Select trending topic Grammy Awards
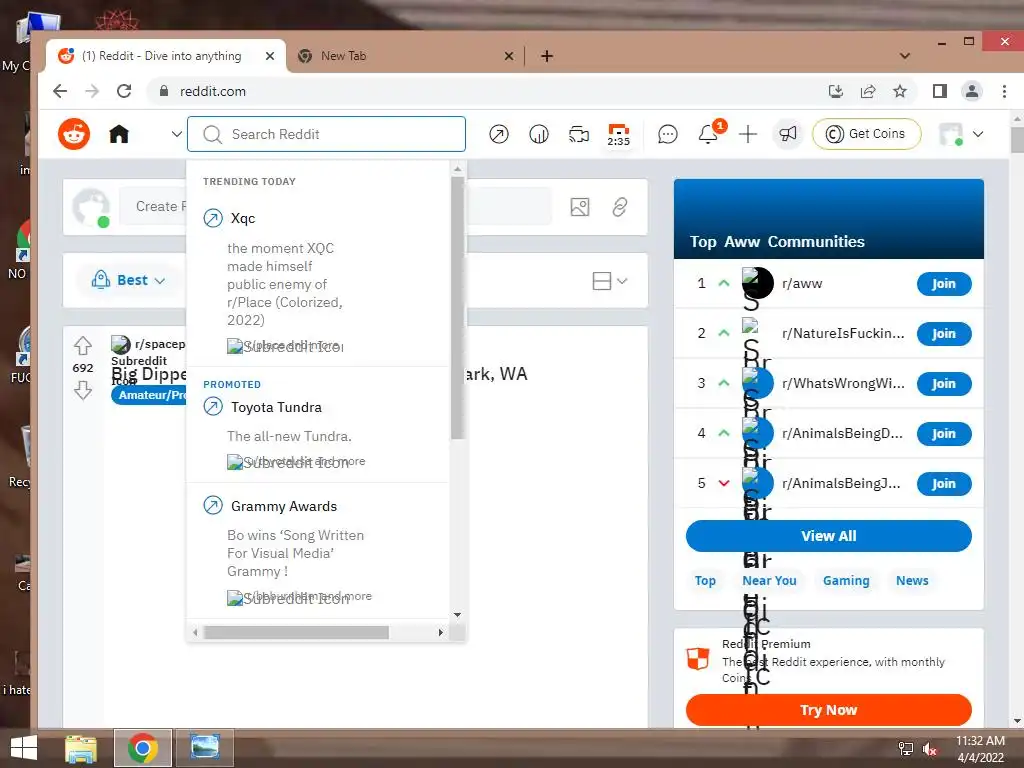 pyautogui.click(x=283, y=506)
